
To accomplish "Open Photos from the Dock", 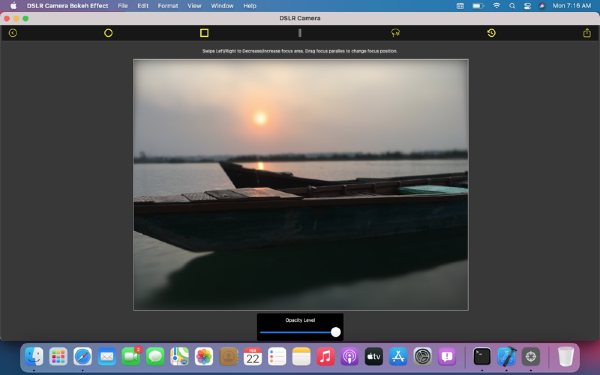I will pyautogui.click(x=204, y=357).
